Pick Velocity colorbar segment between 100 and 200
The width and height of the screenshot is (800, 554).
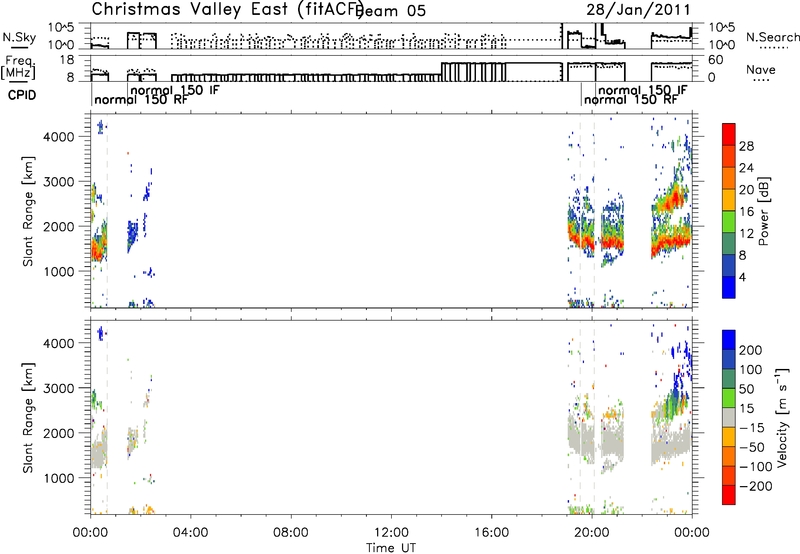pos(729,359)
